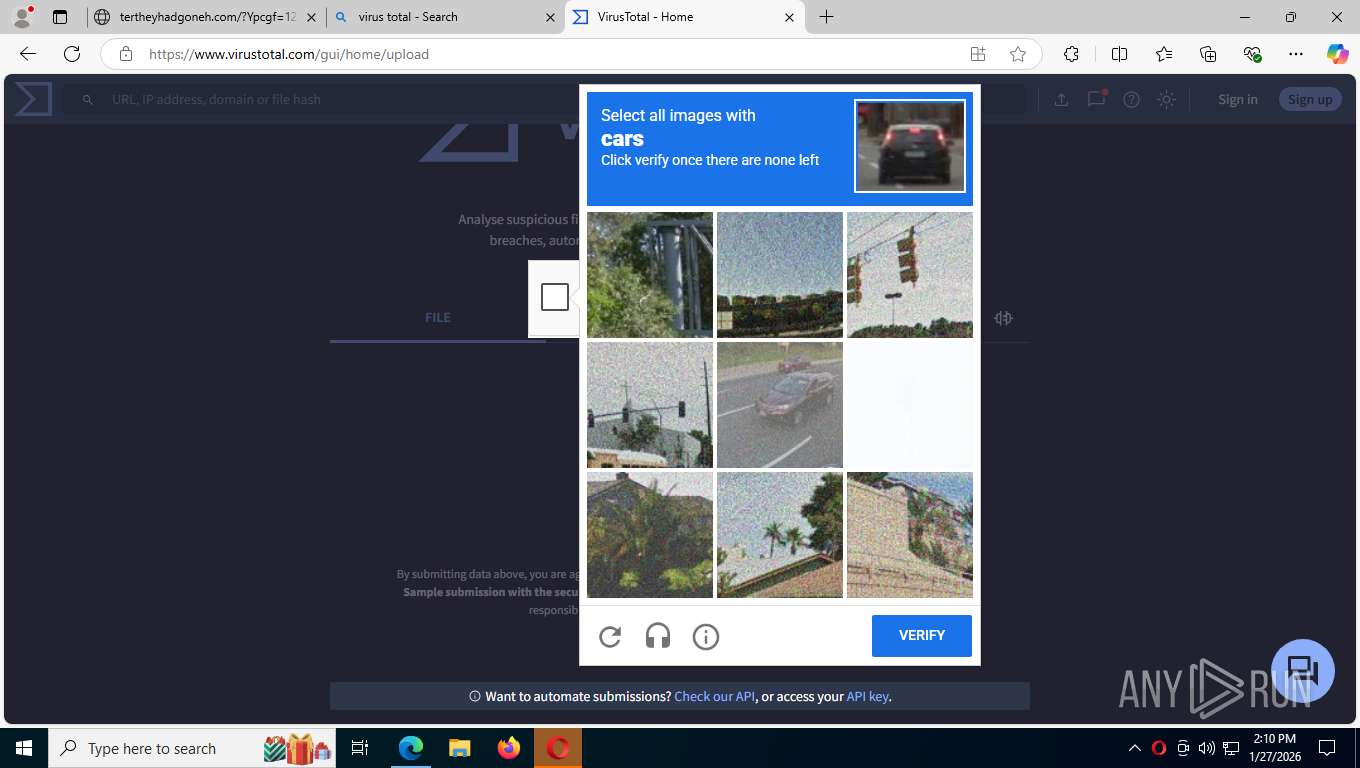The width and height of the screenshot is (1360, 768).
Task: Open the Favorites list icon
Action: pos(1164,54)
